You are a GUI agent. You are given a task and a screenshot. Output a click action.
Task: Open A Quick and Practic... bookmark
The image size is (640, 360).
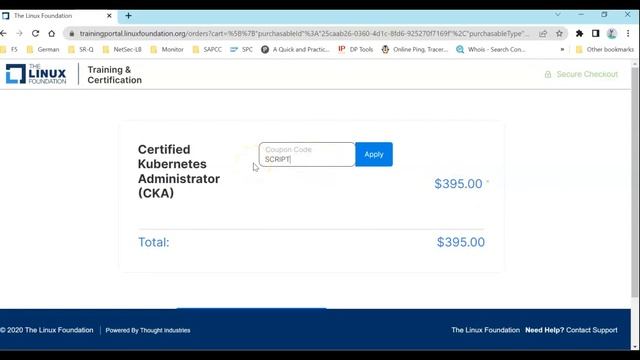pyautogui.click(x=296, y=49)
